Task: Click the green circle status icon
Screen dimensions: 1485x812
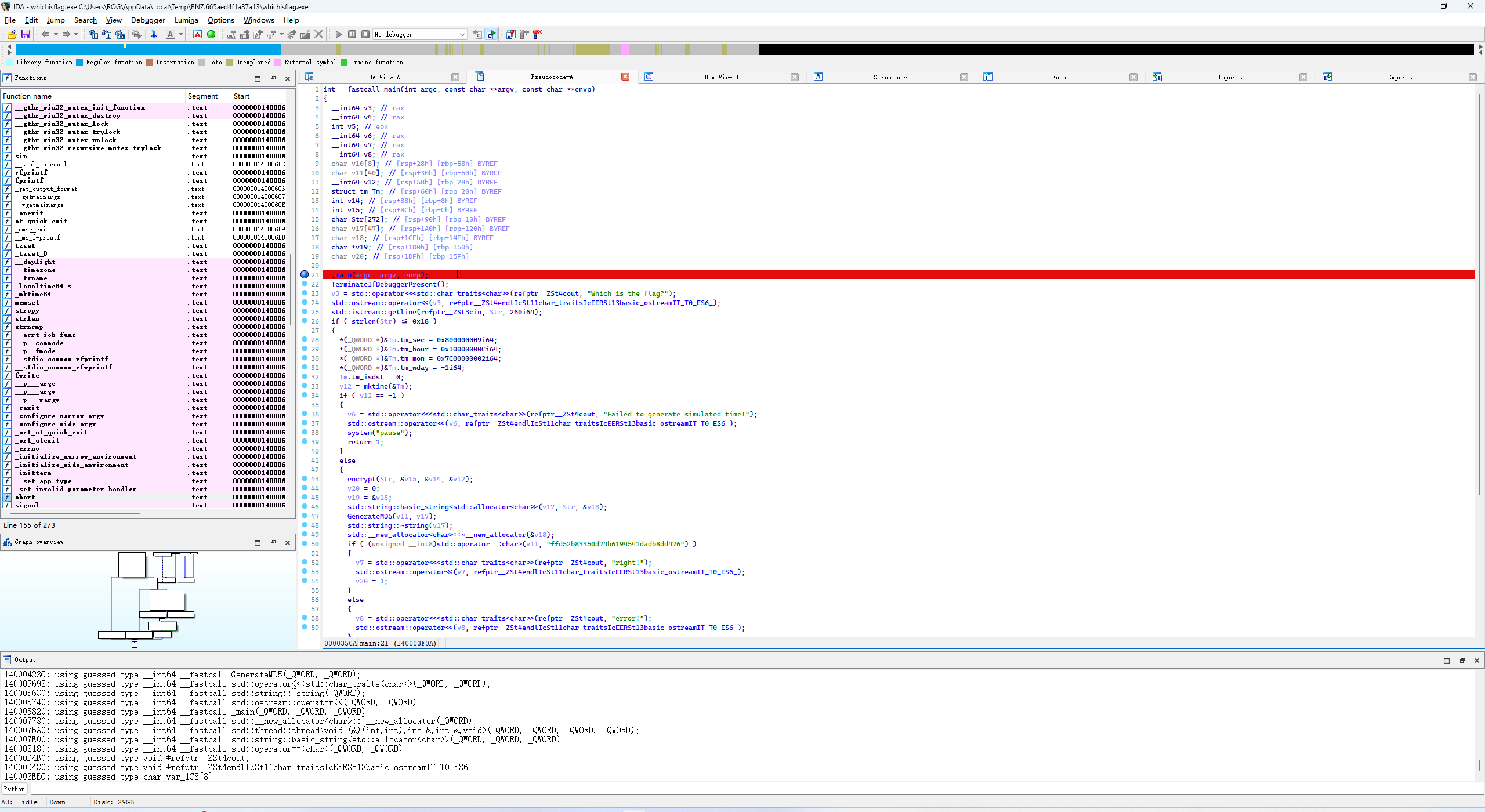Action: tap(211, 34)
